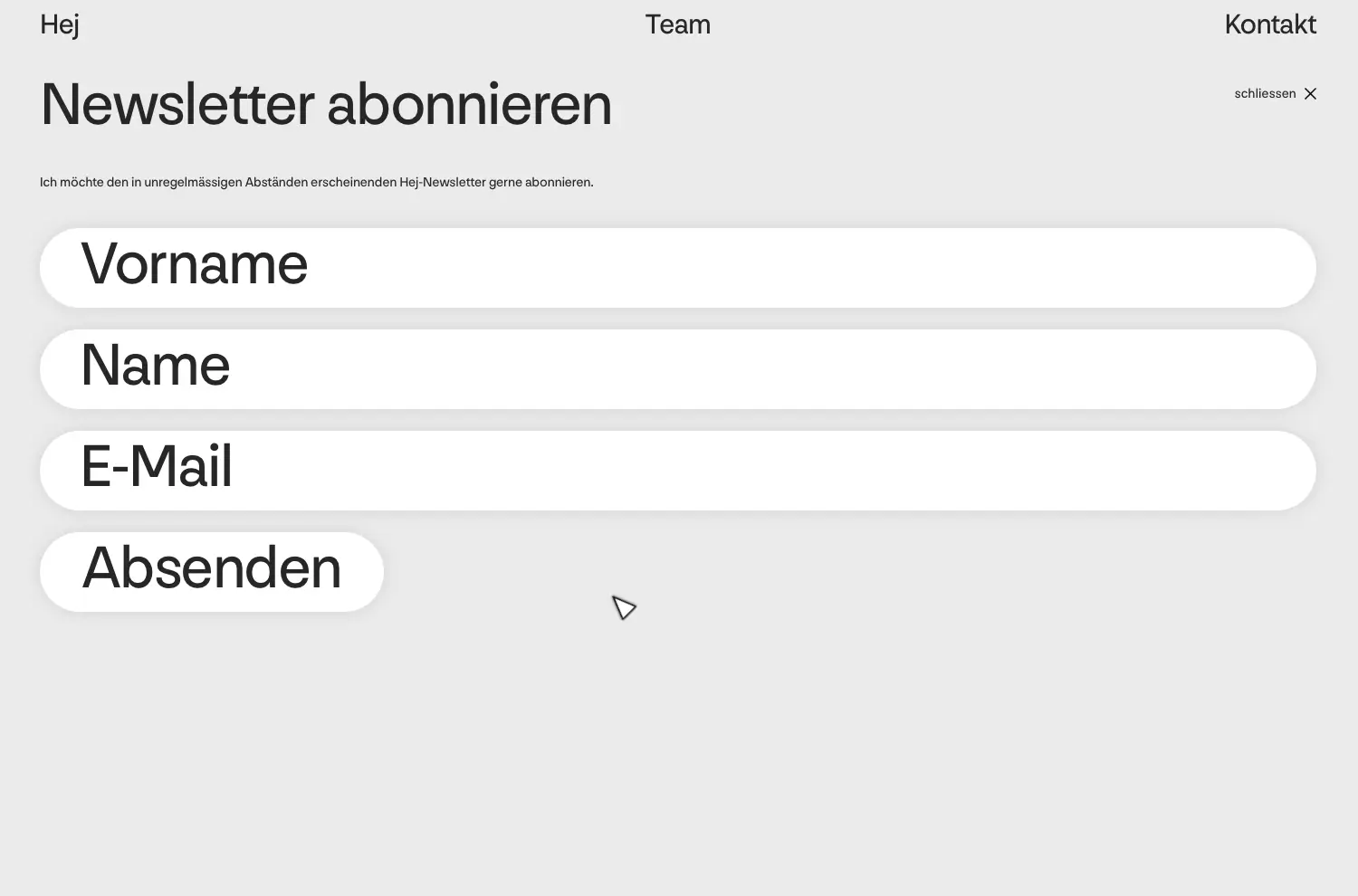Open the Hej home link
Viewport: 1358px width, 896px height.
click(60, 24)
